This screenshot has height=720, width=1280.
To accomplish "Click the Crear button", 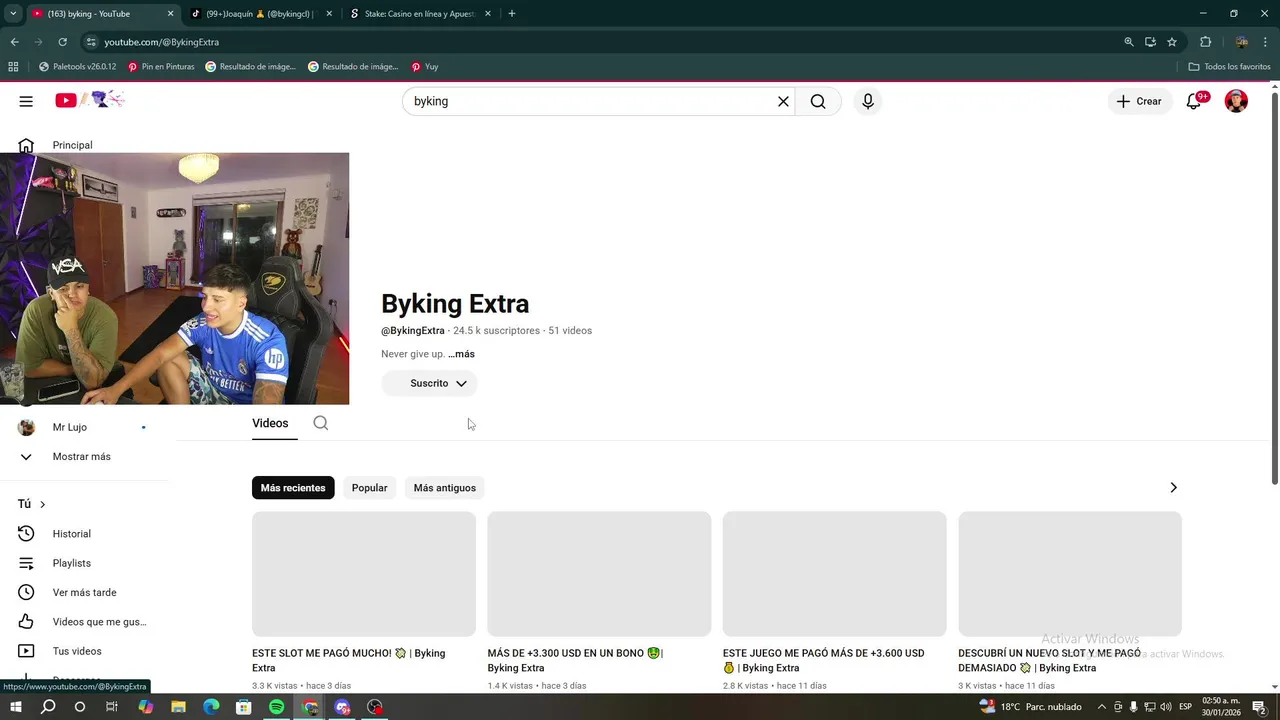I will (x=1139, y=101).
